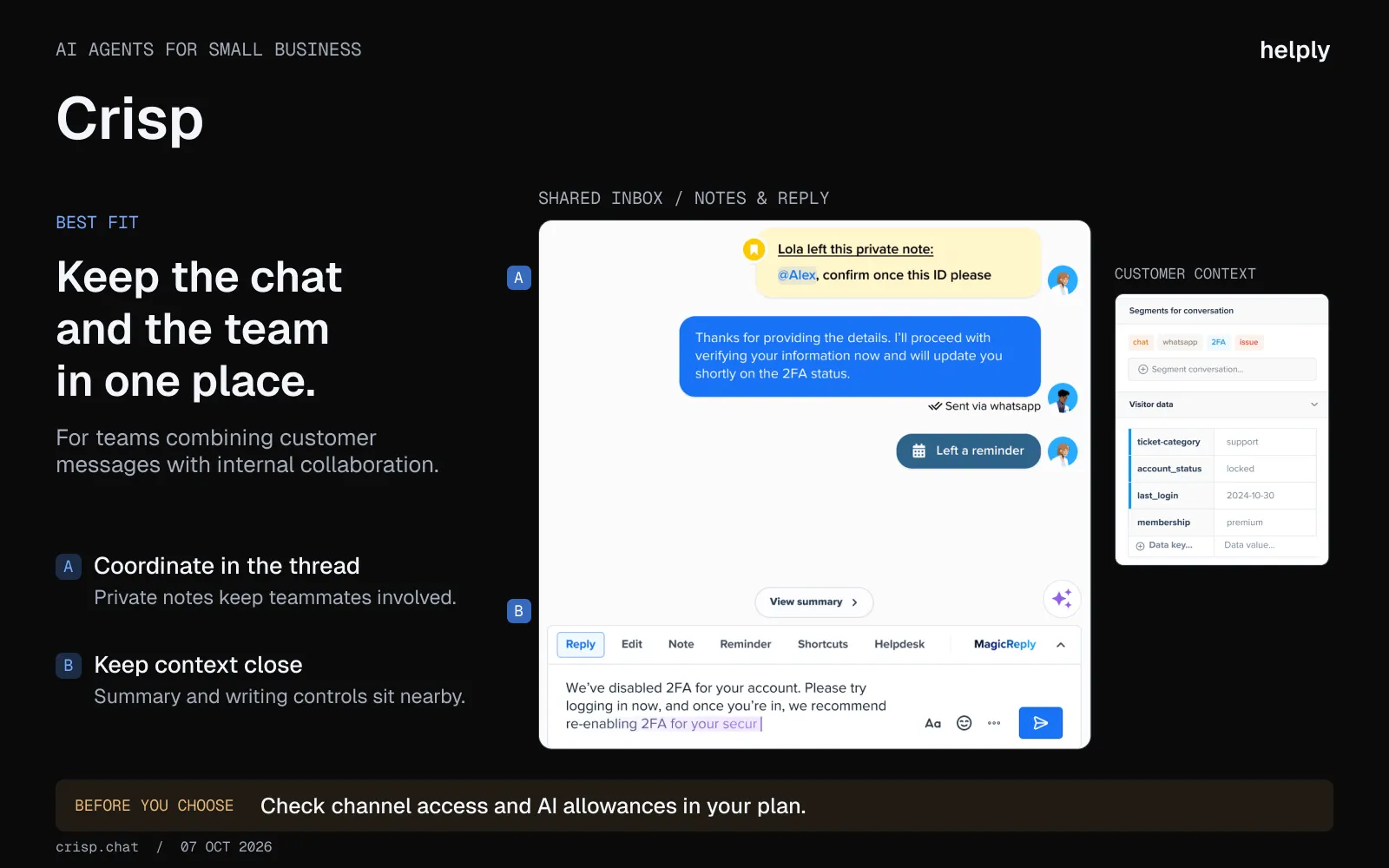
Task: Click the send message arrow button
Action: point(1040,723)
